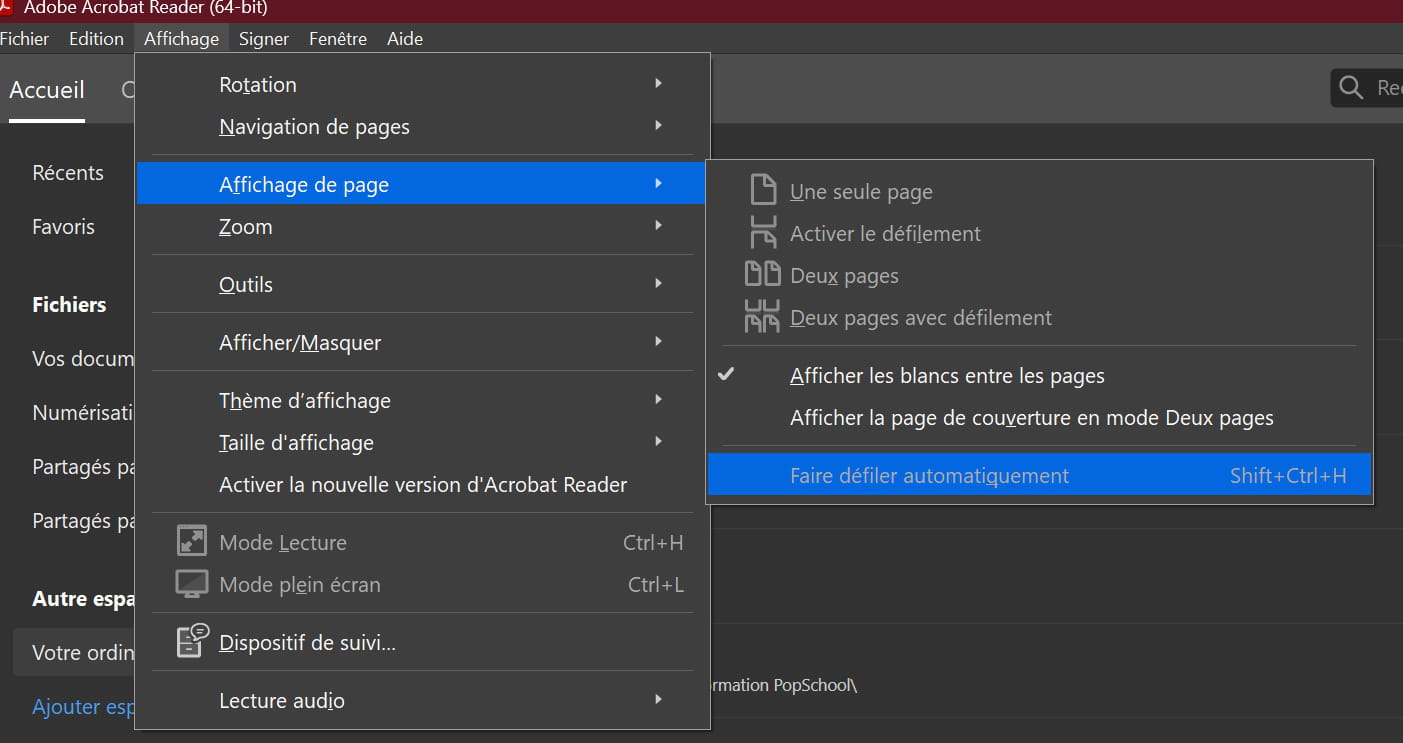The image size is (1403, 743).
Task: Open the Edition menu
Action: coord(96,39)
